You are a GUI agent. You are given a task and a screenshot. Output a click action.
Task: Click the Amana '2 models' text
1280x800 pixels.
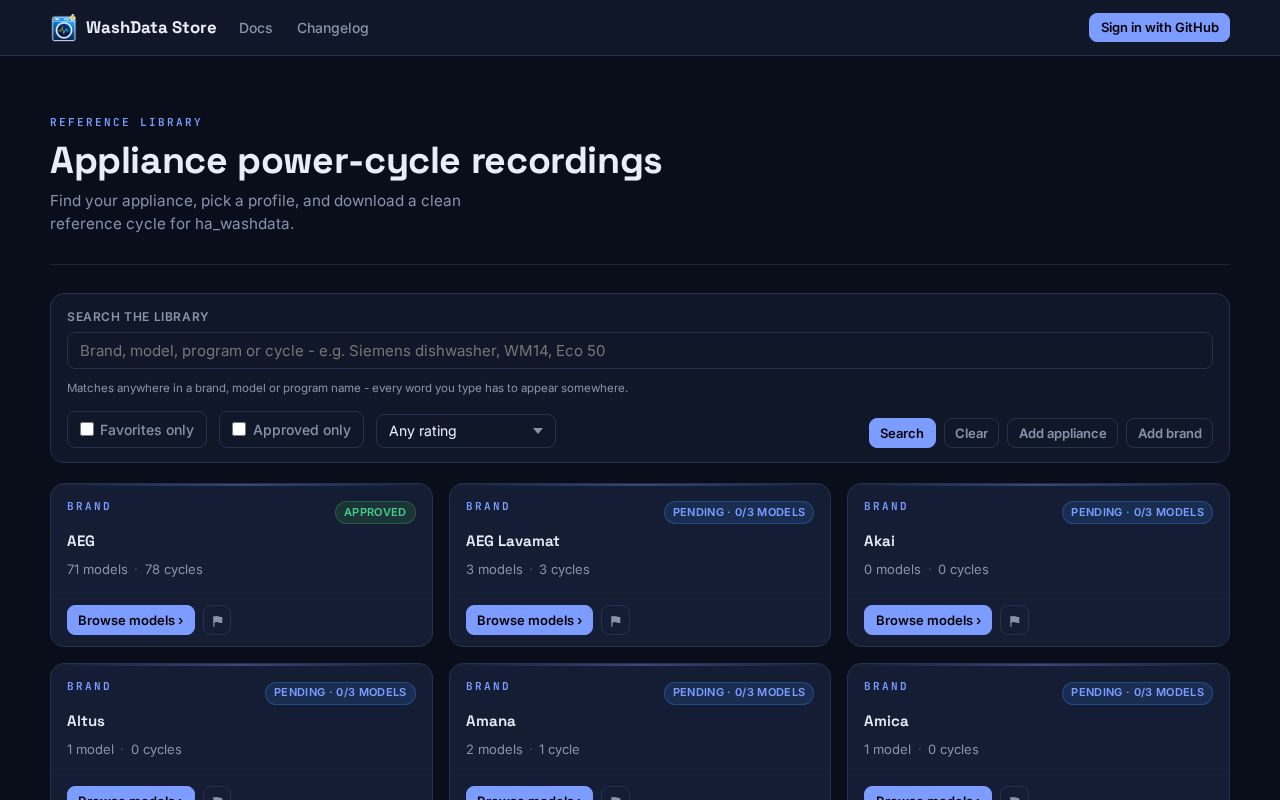(494, 749)
